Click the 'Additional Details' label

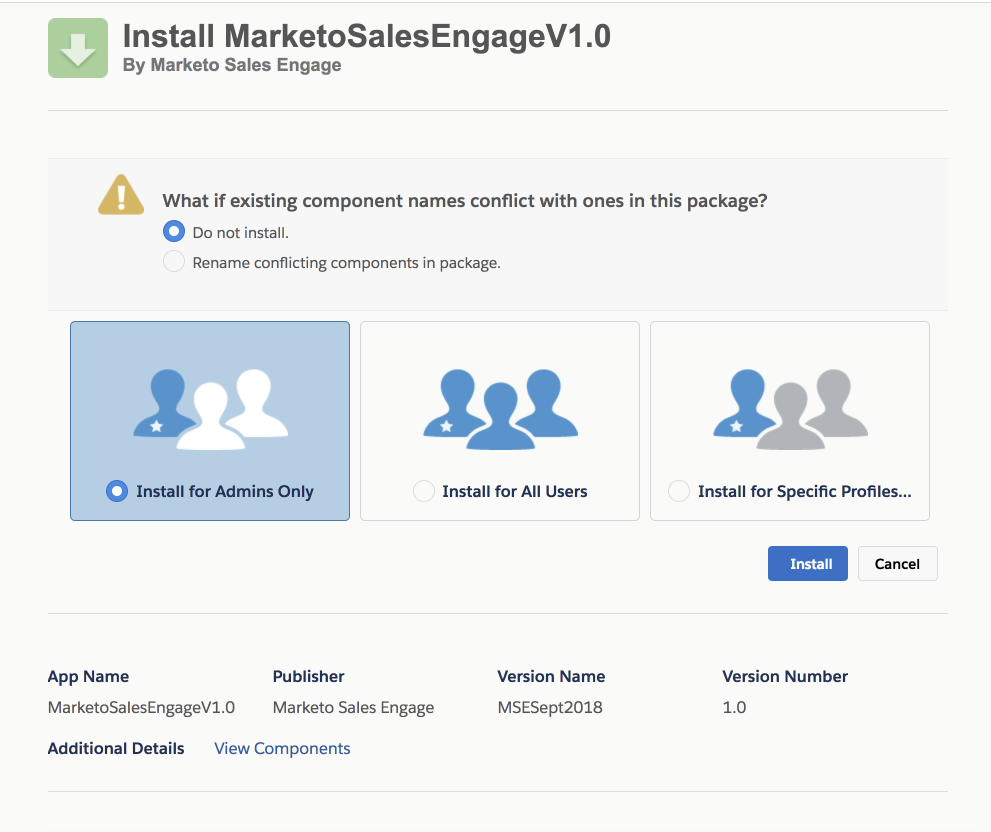point(116,748)
